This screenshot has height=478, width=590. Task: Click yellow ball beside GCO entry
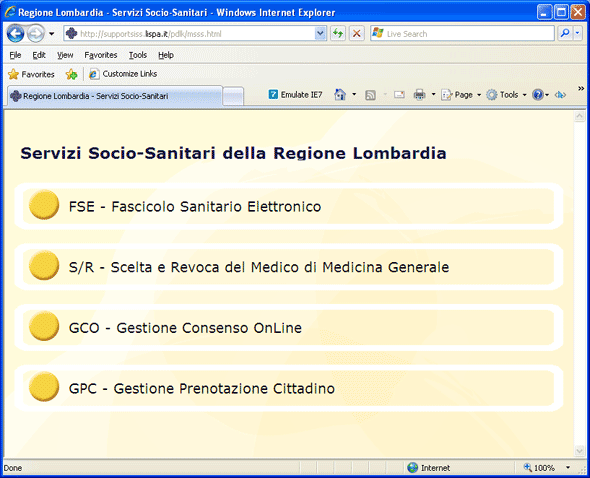pos(44,326)
